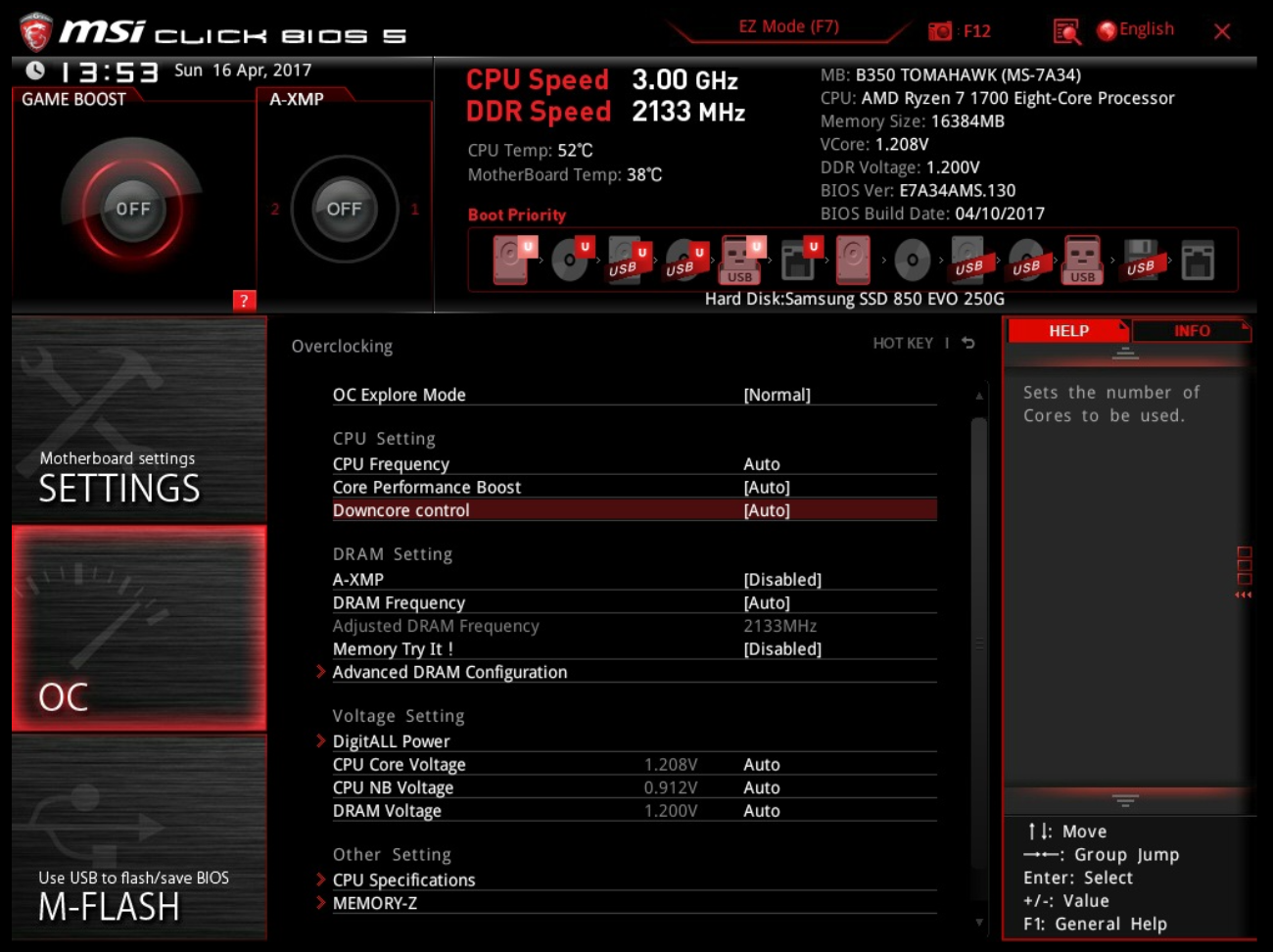Click the GAME BOOST panel label
This screenshot has height=952, width=1273.
point(73,99)
